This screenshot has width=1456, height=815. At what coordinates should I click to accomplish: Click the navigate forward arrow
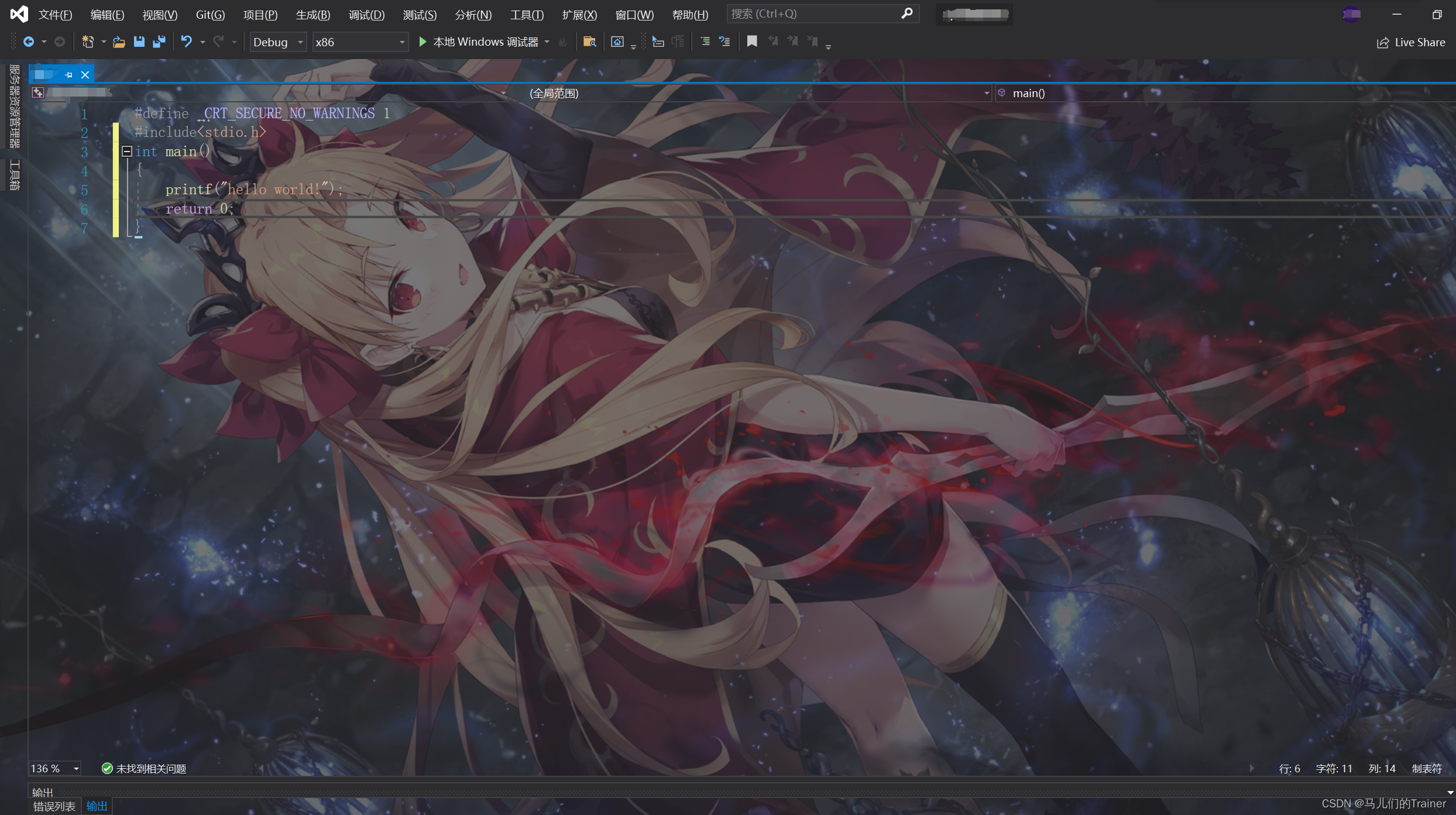[59, 42]
